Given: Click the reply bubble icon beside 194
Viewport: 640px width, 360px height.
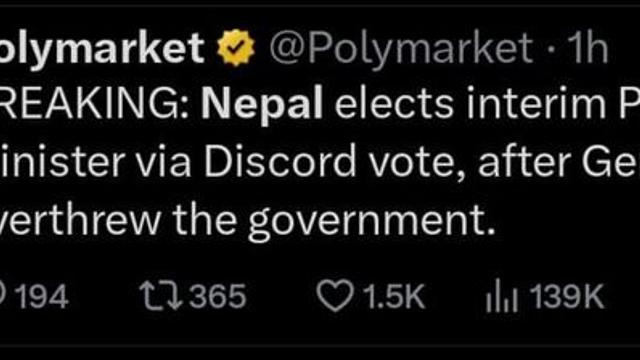Looking at the screenshot, I should pos(3,296).
